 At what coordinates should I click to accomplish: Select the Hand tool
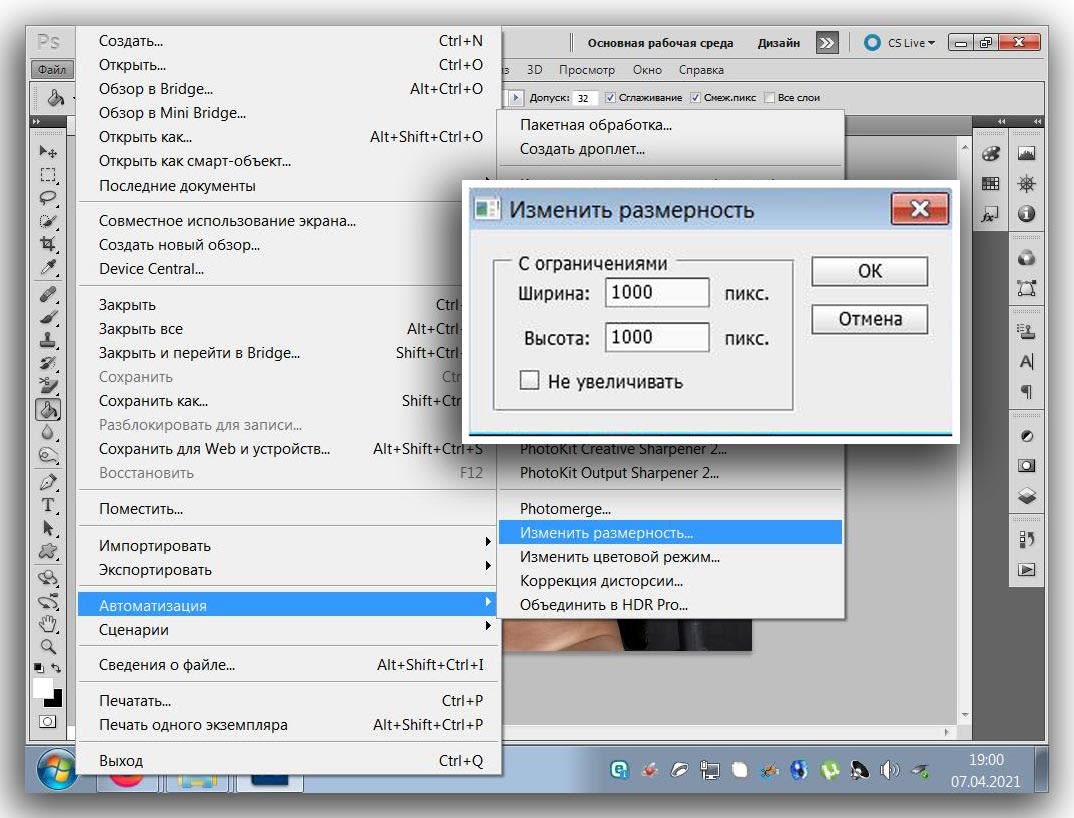click(47, 624)
